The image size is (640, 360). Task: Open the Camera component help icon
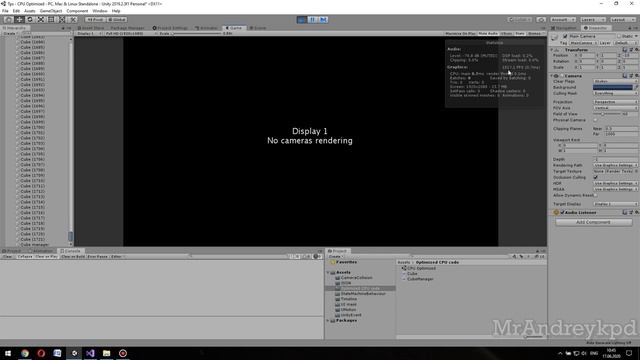(625, 76)
